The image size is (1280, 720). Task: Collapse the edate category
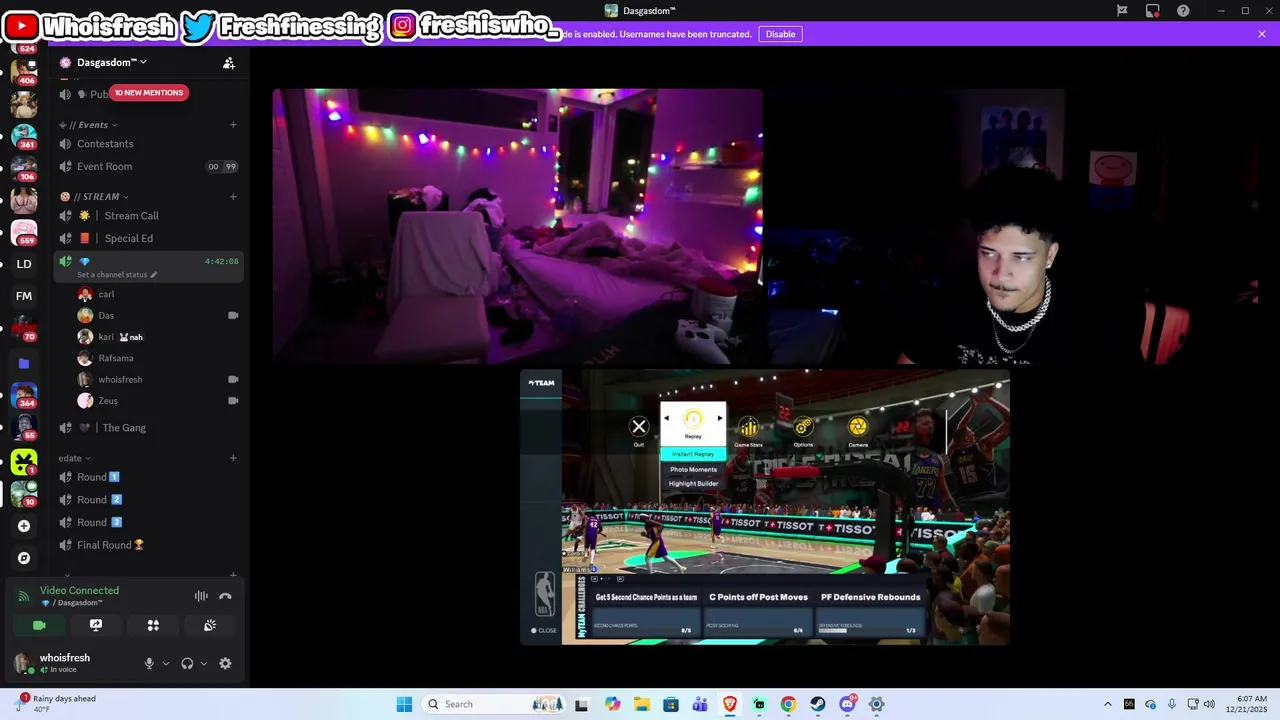click(x=75, y=458)
